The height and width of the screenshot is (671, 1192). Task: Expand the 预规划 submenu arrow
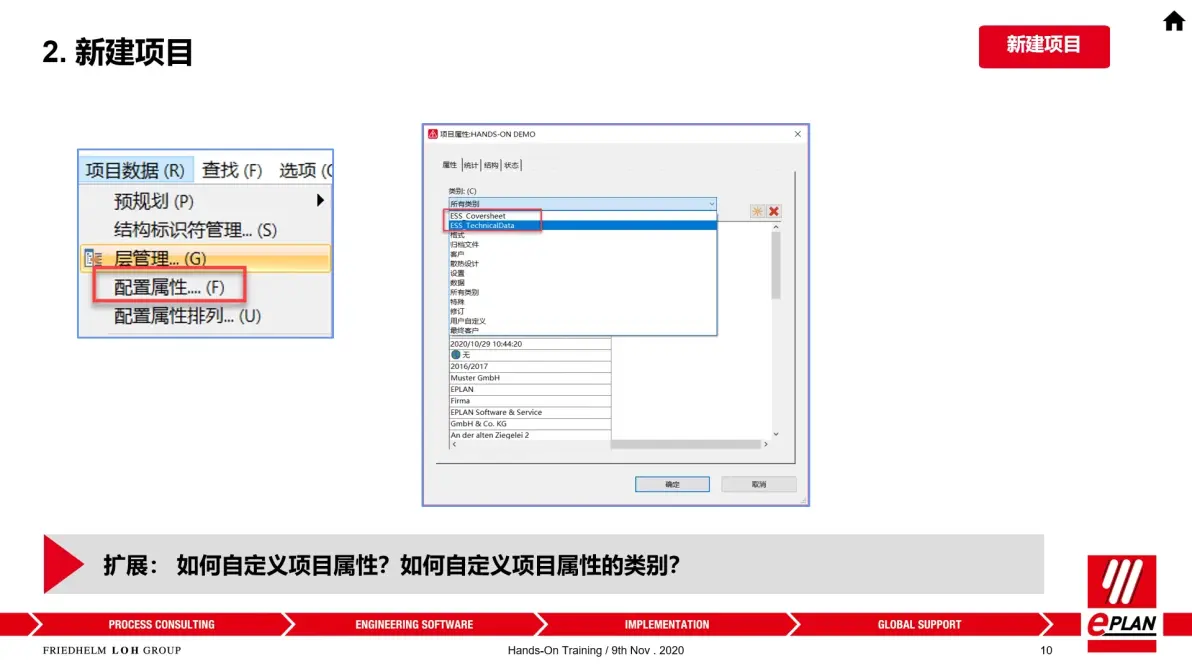pyautogui.click(x=320, y=201)
